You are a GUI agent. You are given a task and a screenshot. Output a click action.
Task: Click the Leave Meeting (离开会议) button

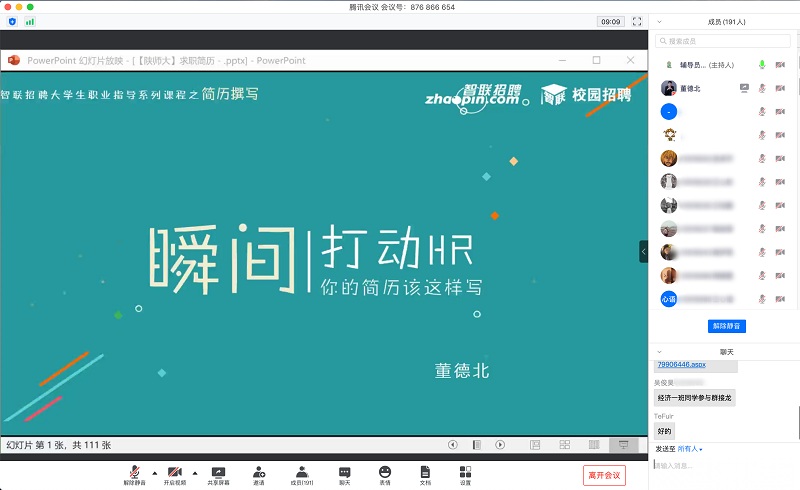tap(604, 475)
